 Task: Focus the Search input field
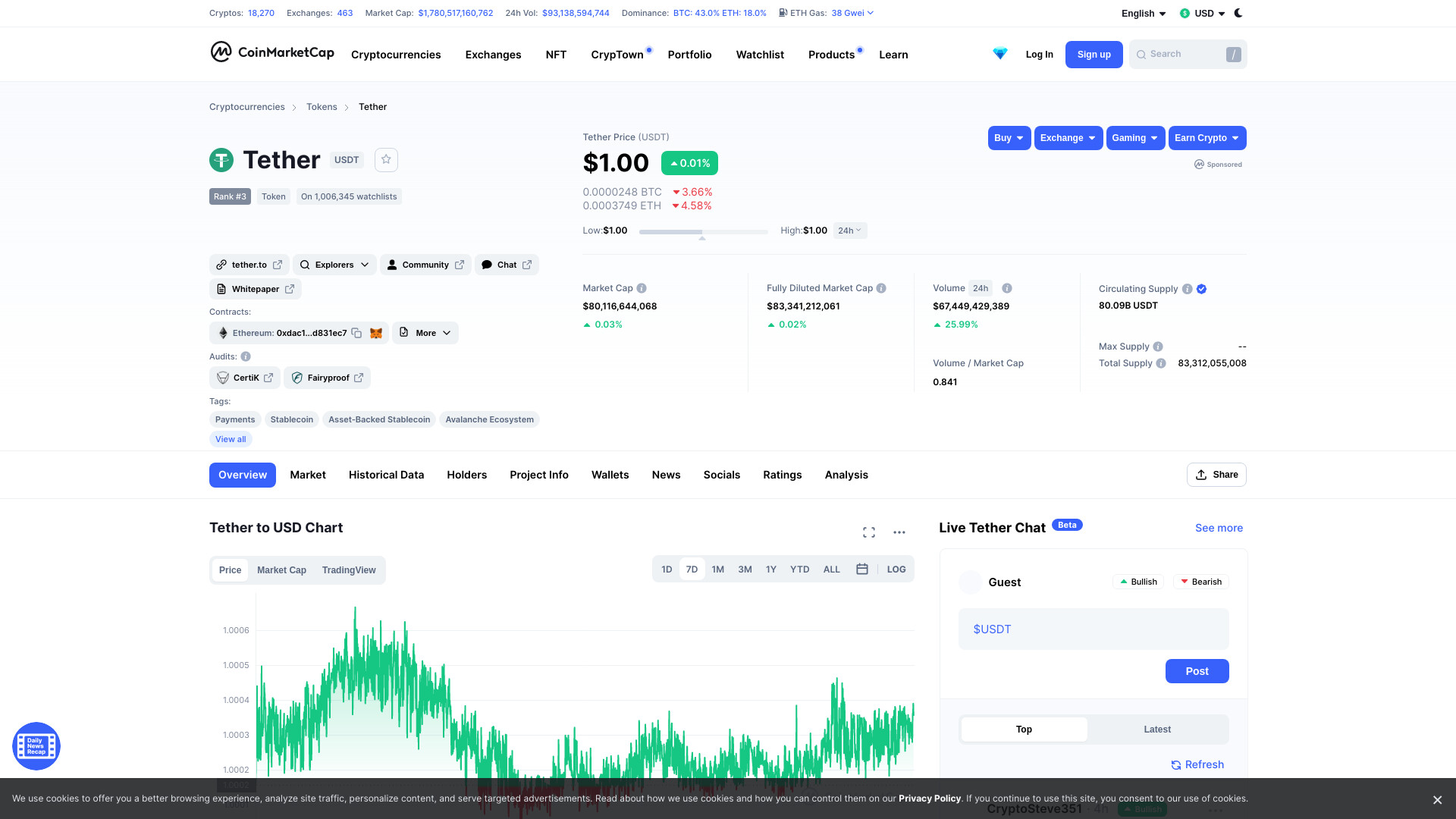1188,55
